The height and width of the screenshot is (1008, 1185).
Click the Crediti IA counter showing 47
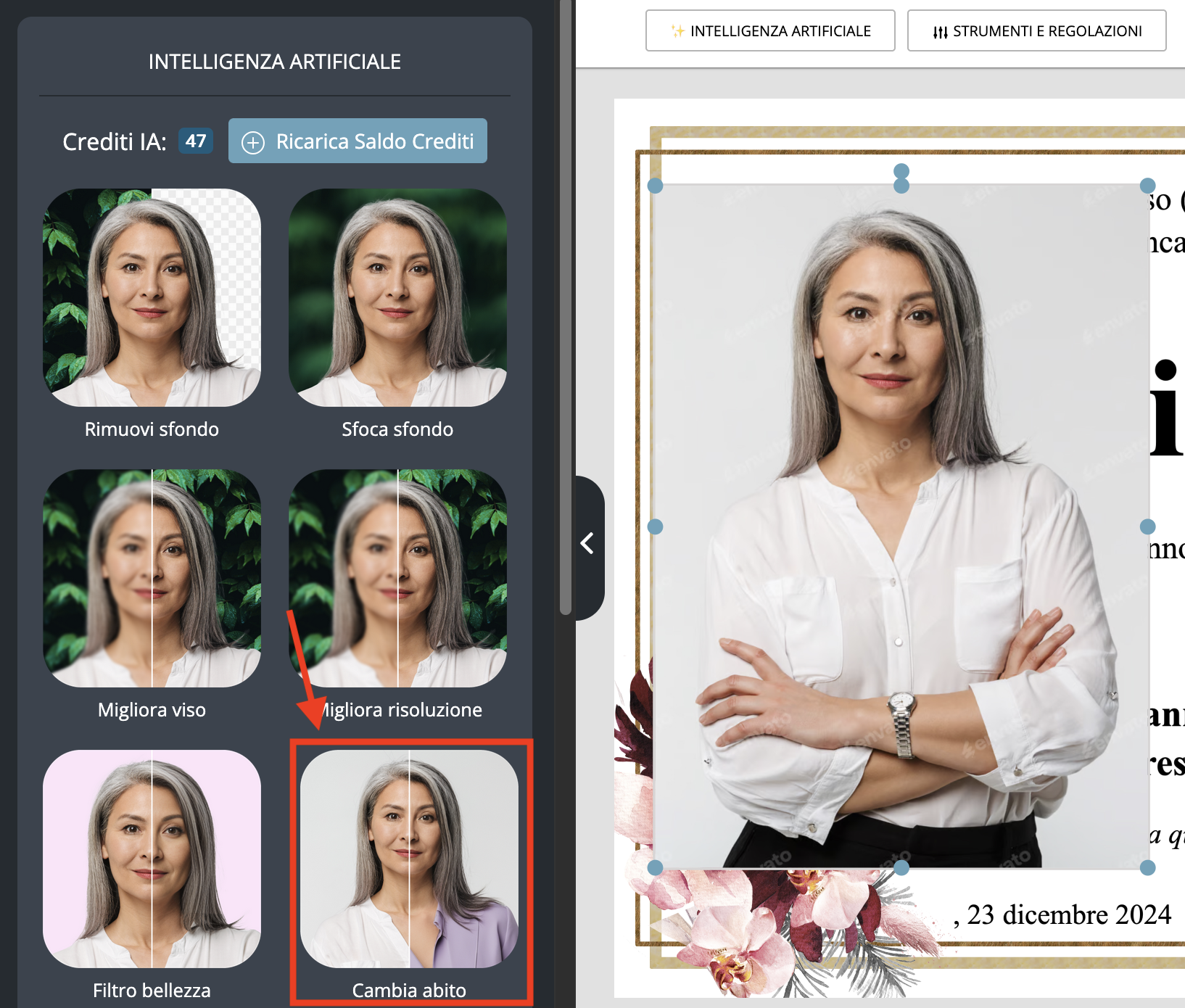[x=194, y=141]
